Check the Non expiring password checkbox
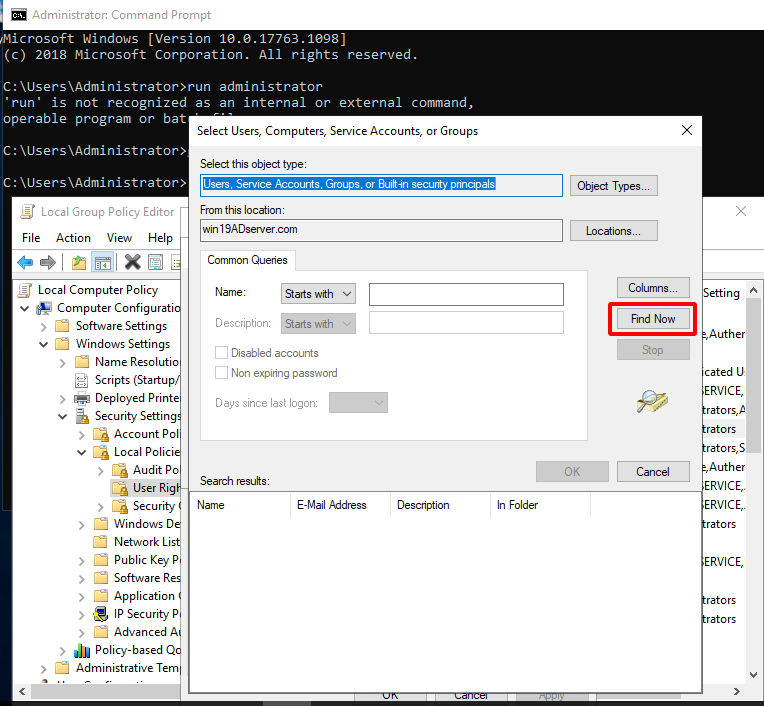This screenshot has width=764, height=706. pyautogui.click(x=222, y=373)
